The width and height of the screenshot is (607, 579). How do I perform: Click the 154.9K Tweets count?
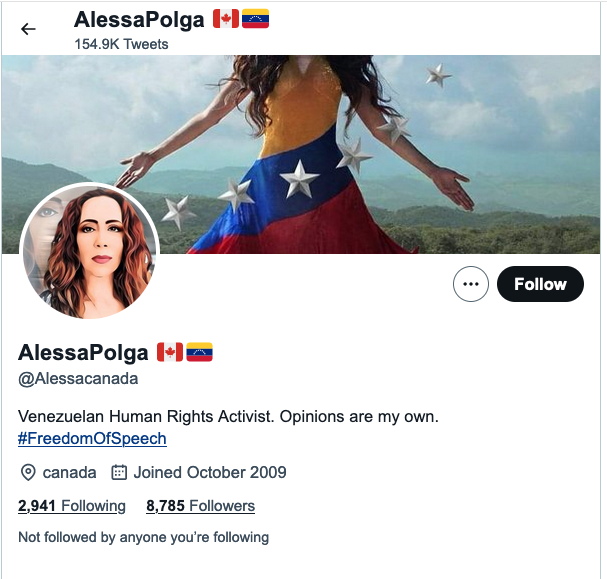[x=121, y=44]
